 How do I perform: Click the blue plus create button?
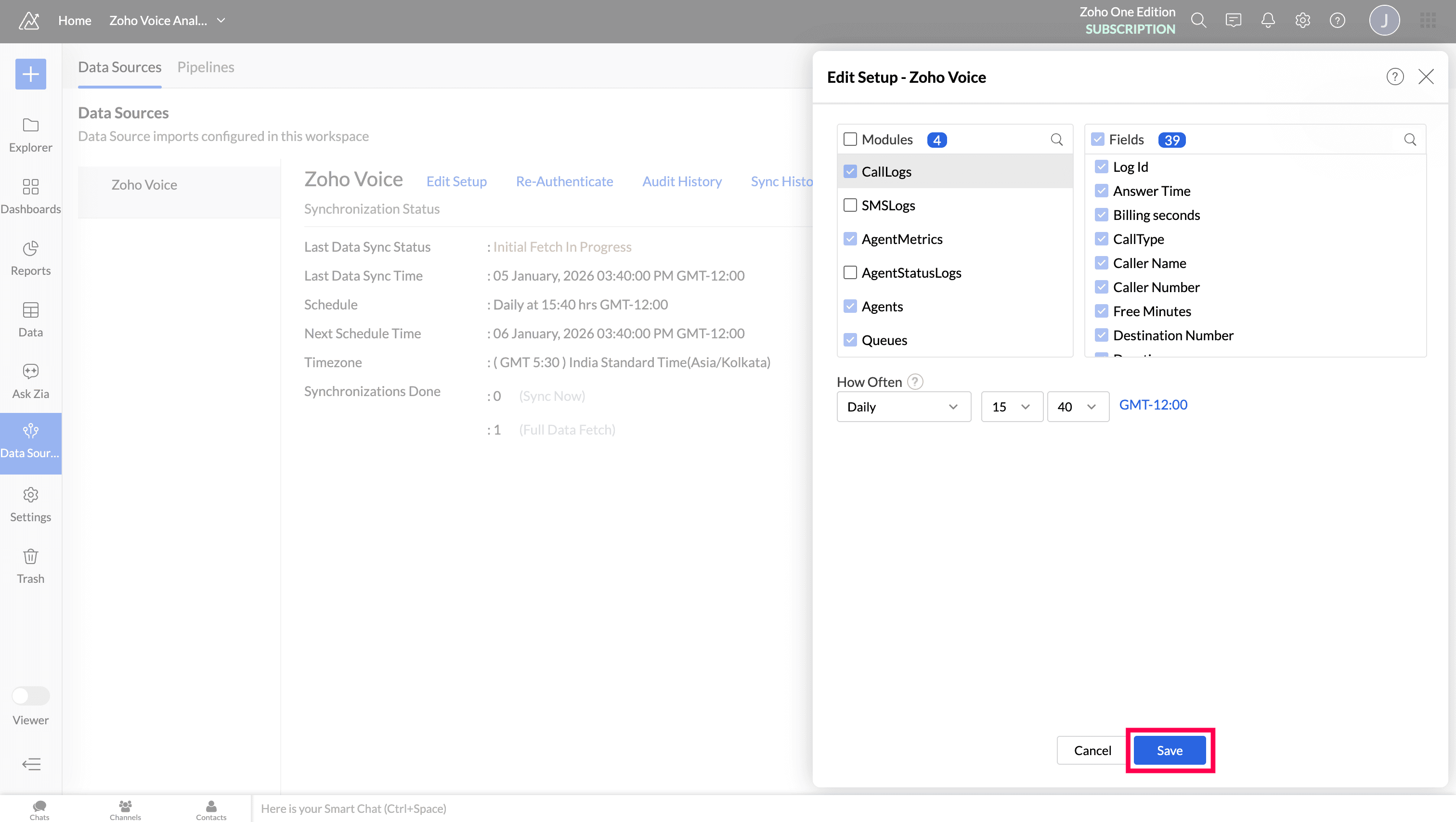tap(30, 74)
